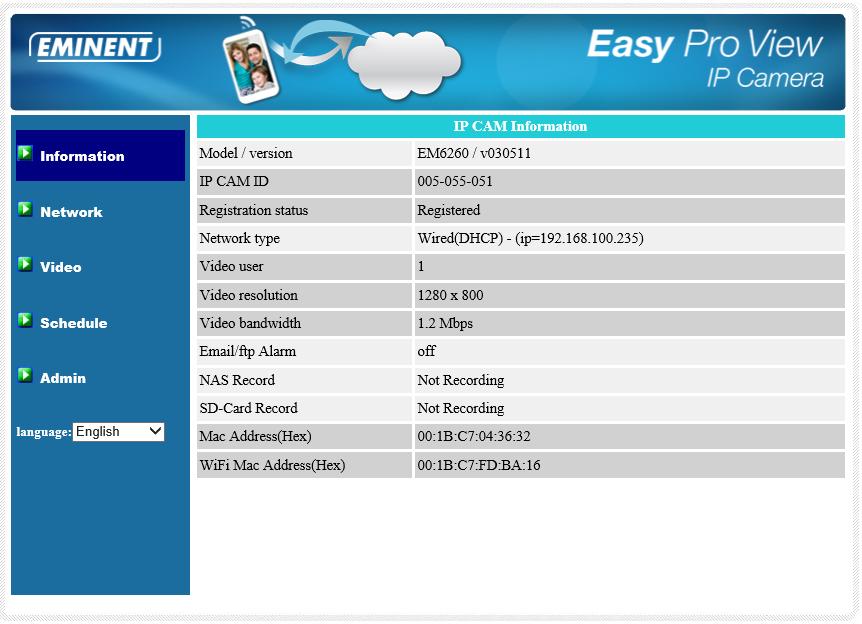Click the 1280 x 800 resolution value
The image size is (862, 624).
point(450,295)
